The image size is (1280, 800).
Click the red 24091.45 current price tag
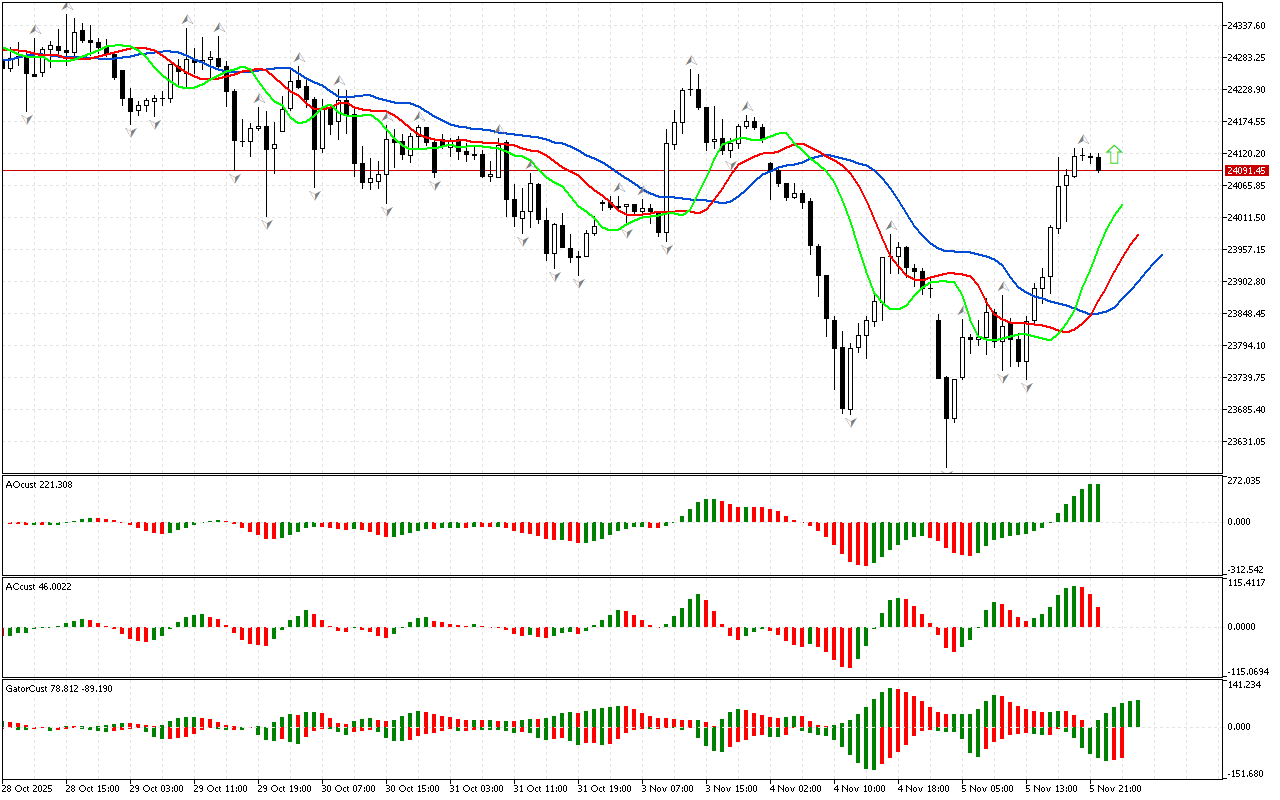coord(1245,171)
